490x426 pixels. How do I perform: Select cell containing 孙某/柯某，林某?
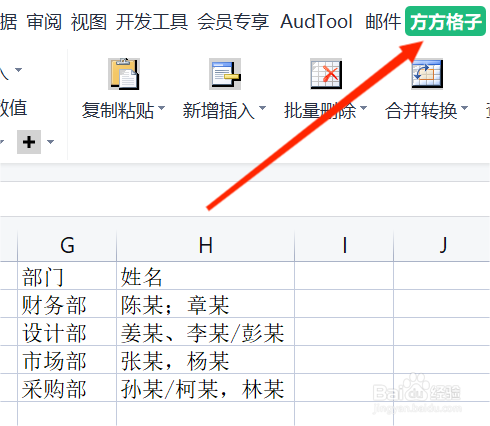click(x=205, y=388)
